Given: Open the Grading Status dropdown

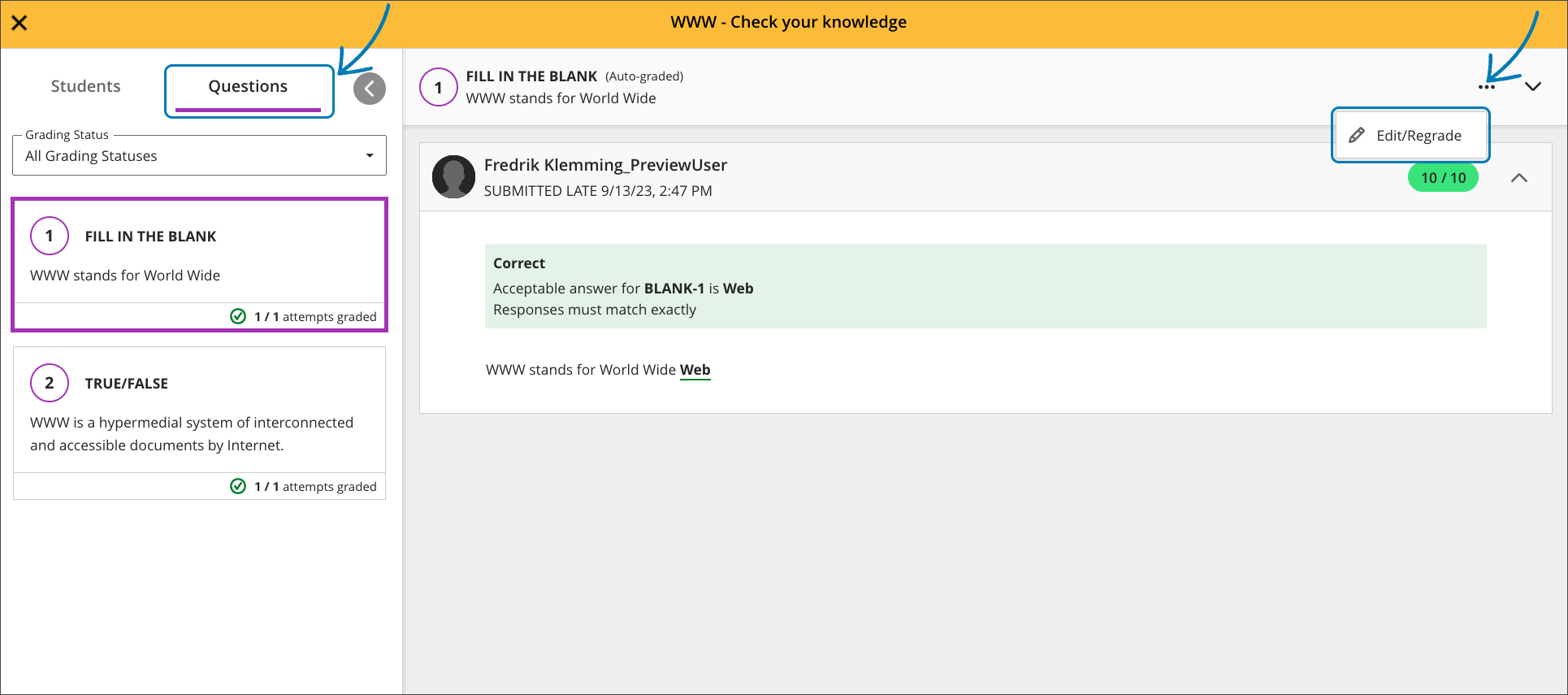Looking at the screenshot, I should tap(199, 156).
